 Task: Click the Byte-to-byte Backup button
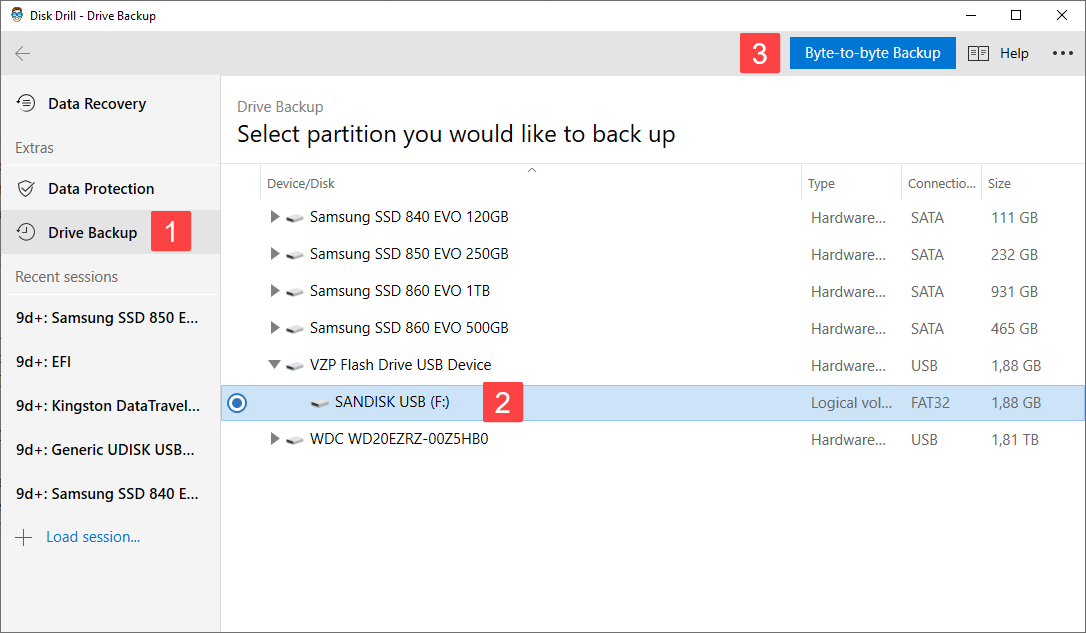tap(872, 54)
